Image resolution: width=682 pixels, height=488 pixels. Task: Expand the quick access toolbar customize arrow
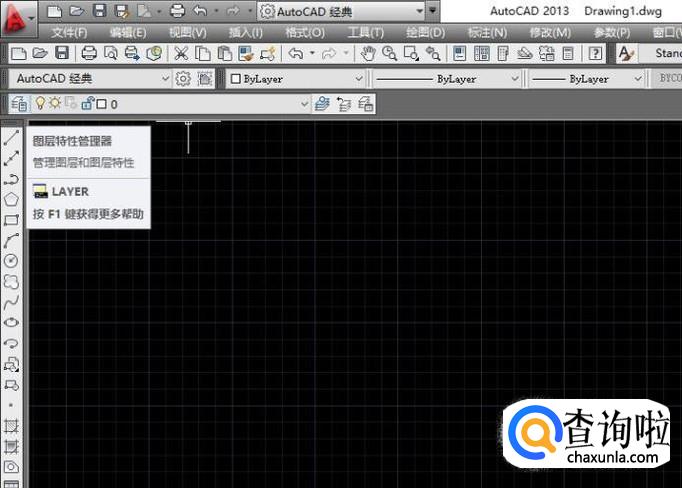432,10
